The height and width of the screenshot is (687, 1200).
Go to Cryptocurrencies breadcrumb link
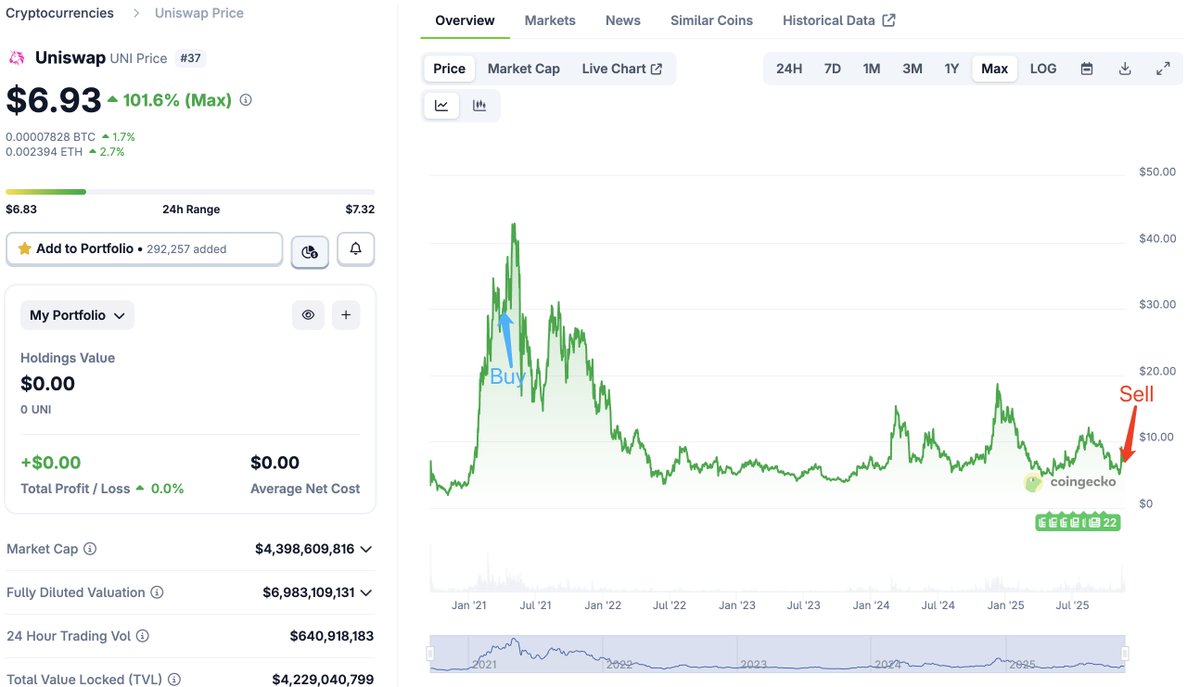[x=60, y=13]
